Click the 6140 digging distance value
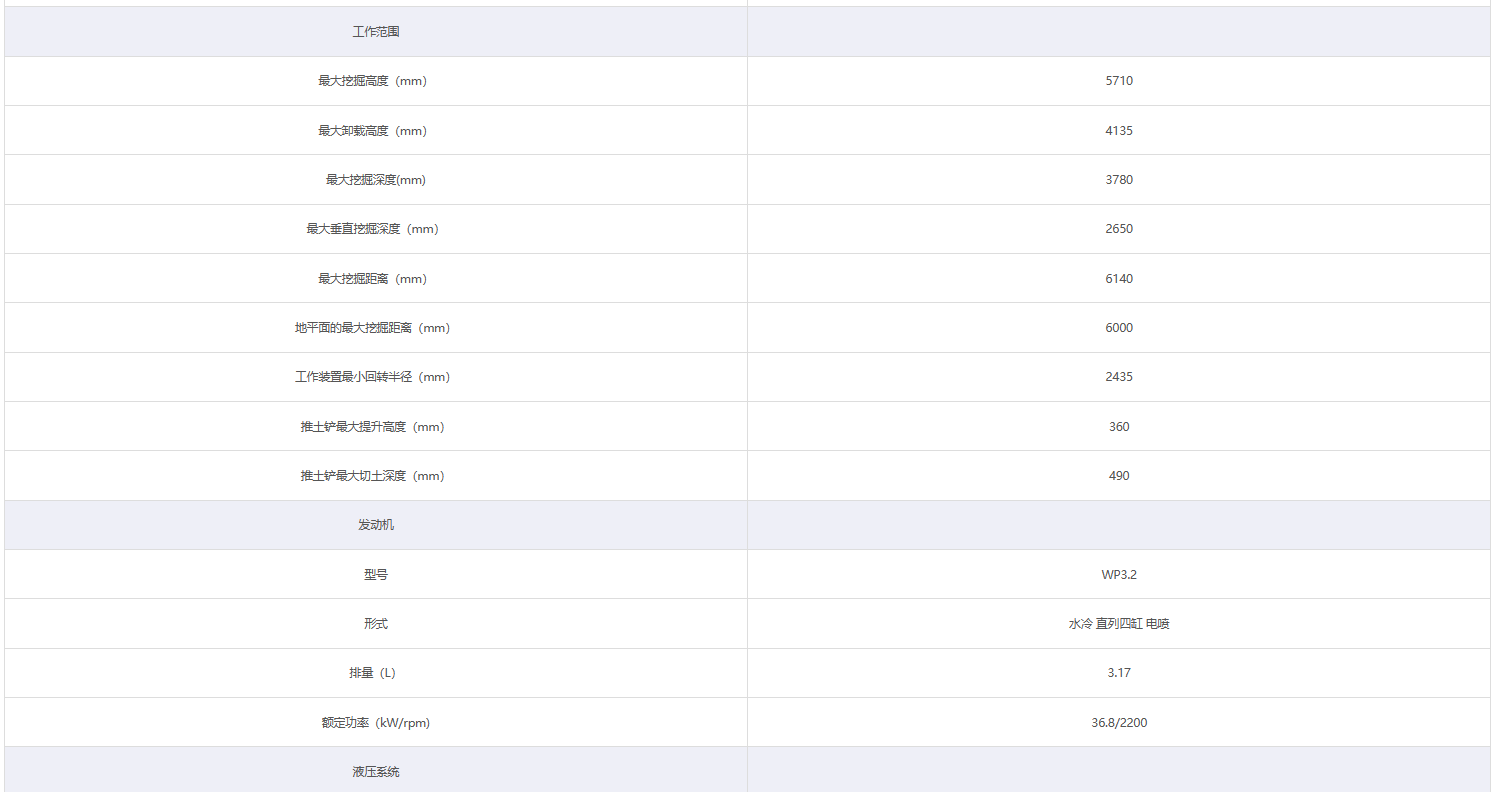Screen dimensions: 1496x792 pyautogui.click(x=1119, y=279)
